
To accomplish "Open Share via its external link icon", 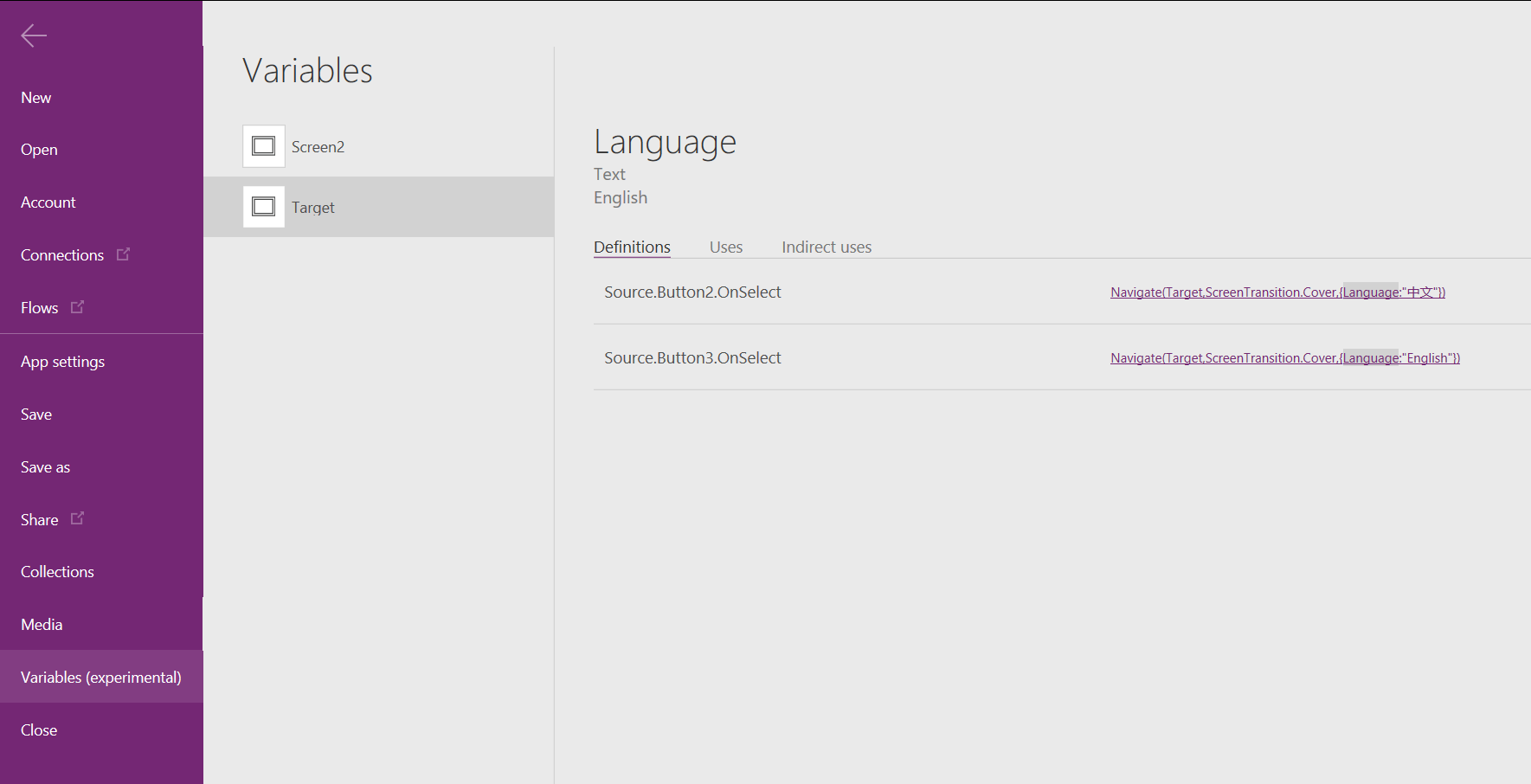I will [x=77, y=517].
